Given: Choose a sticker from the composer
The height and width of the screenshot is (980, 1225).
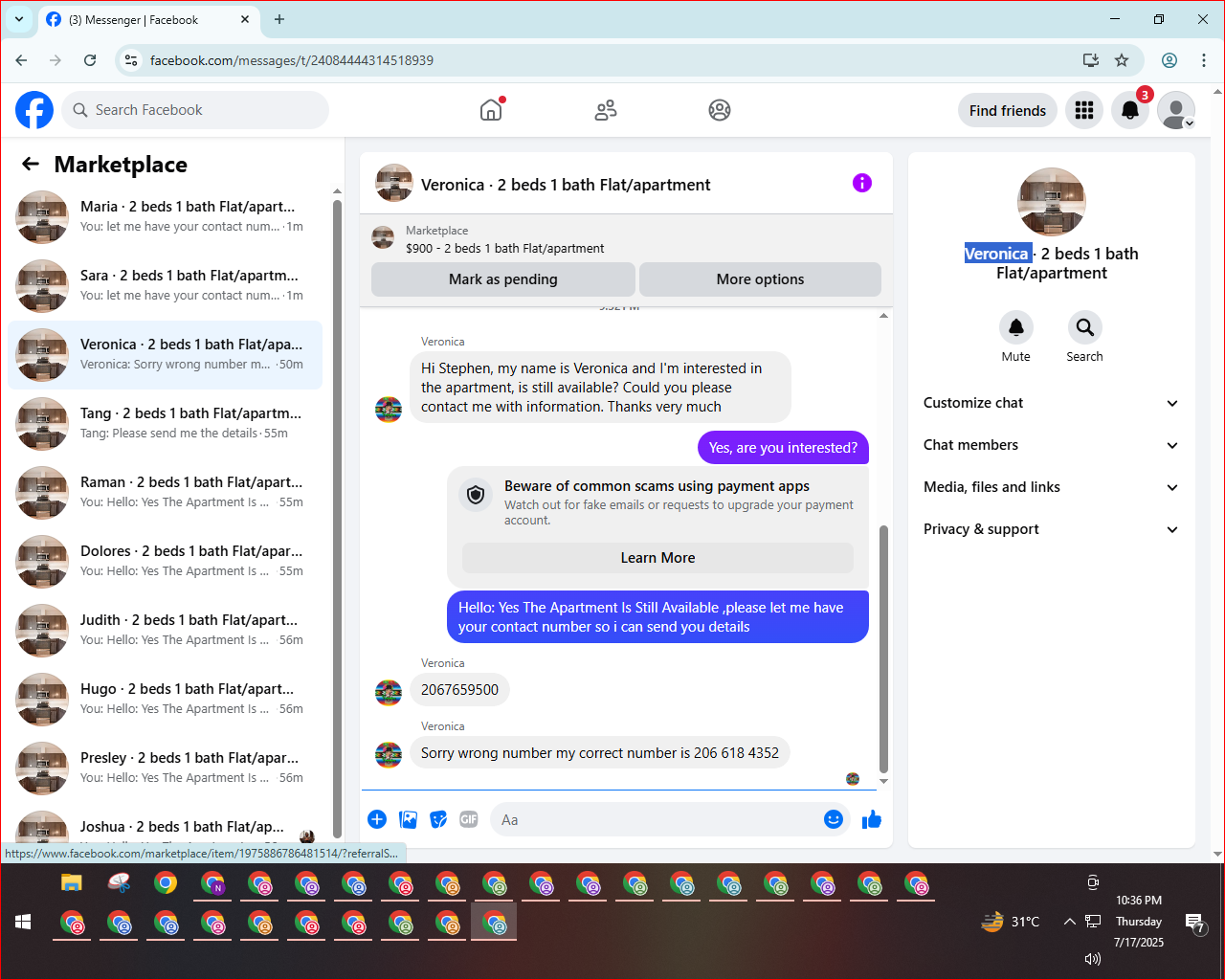Looking at the screenshot, I should [x=438, y=819].
